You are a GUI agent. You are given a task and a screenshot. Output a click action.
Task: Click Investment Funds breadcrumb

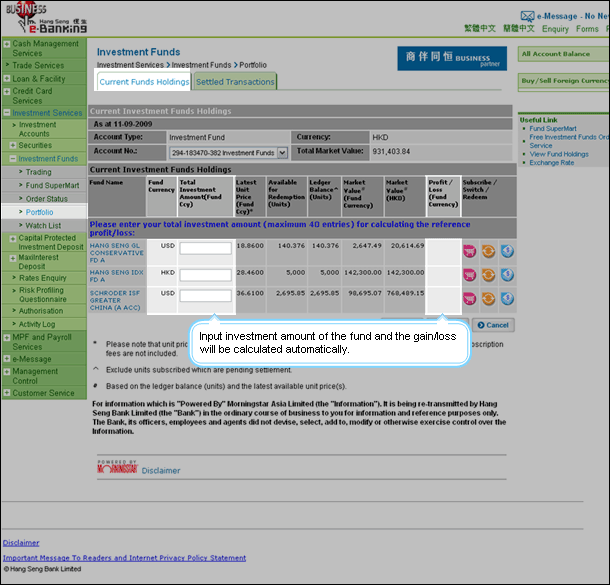tap(202, 65)
